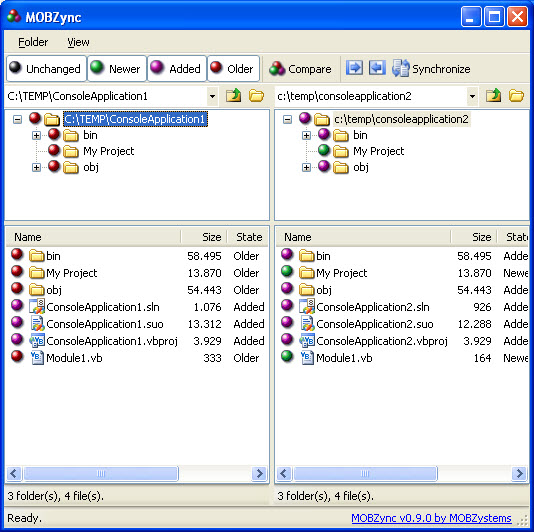The width and height of the screenshot is (534, 532).
Task: Browse for folder in right pane
Action: (516, 96)
